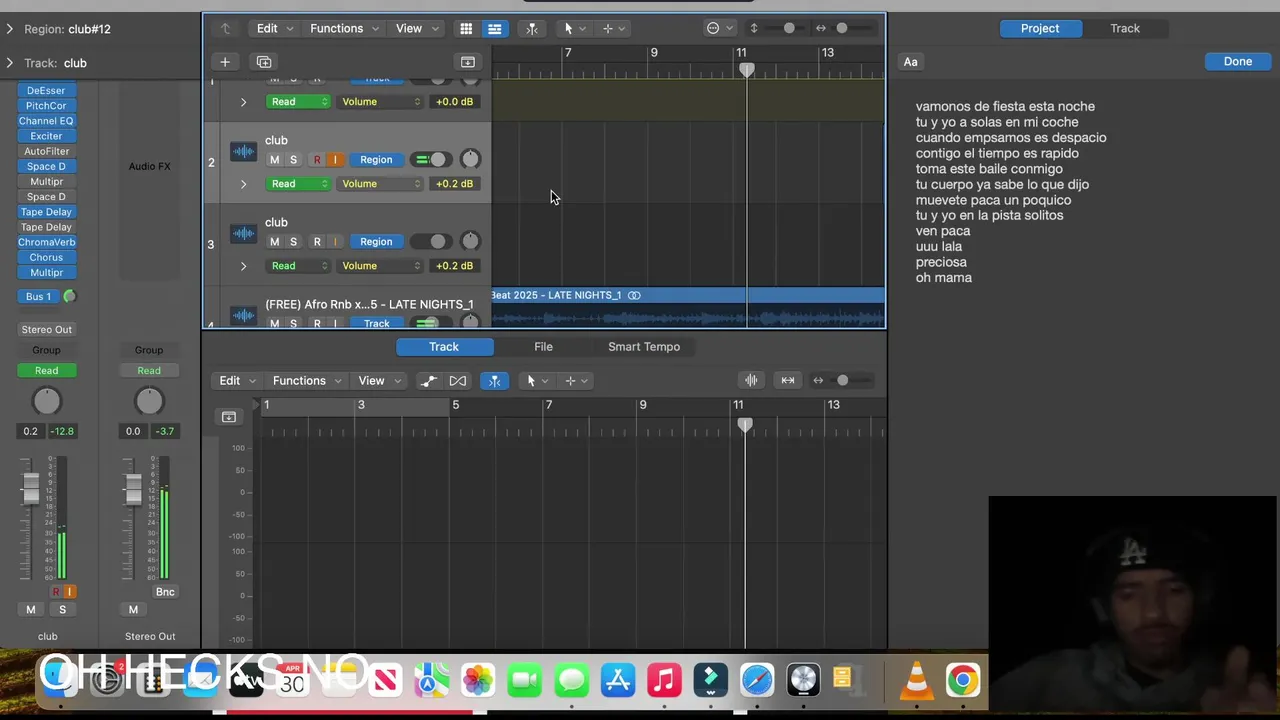Mute club channel strip in mixer
The width and height of the screenshot is (1280, 720).
31,610
